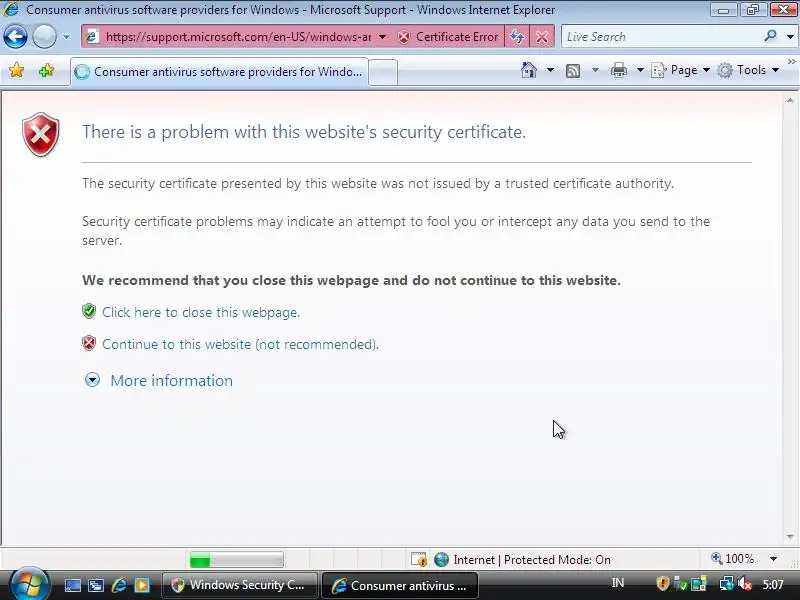
Task: Open the search provider options dropdown
Action: point(790,37)
